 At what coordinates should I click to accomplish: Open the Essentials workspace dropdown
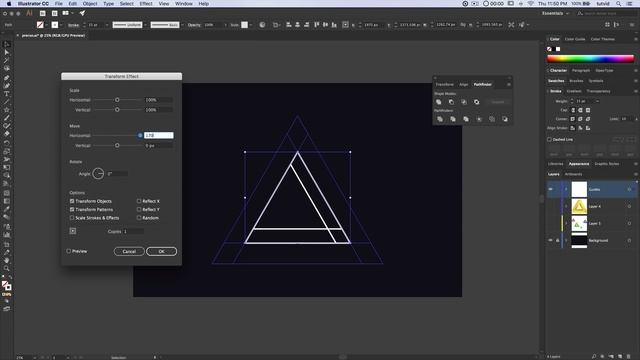coord(556,13)
